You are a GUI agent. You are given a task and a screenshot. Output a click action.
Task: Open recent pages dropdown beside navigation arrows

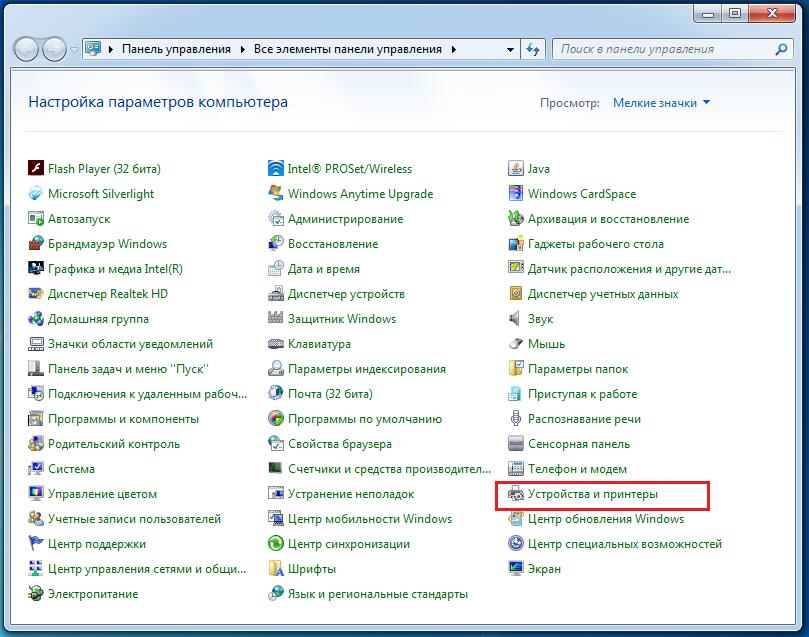click(x=74, y=49)
